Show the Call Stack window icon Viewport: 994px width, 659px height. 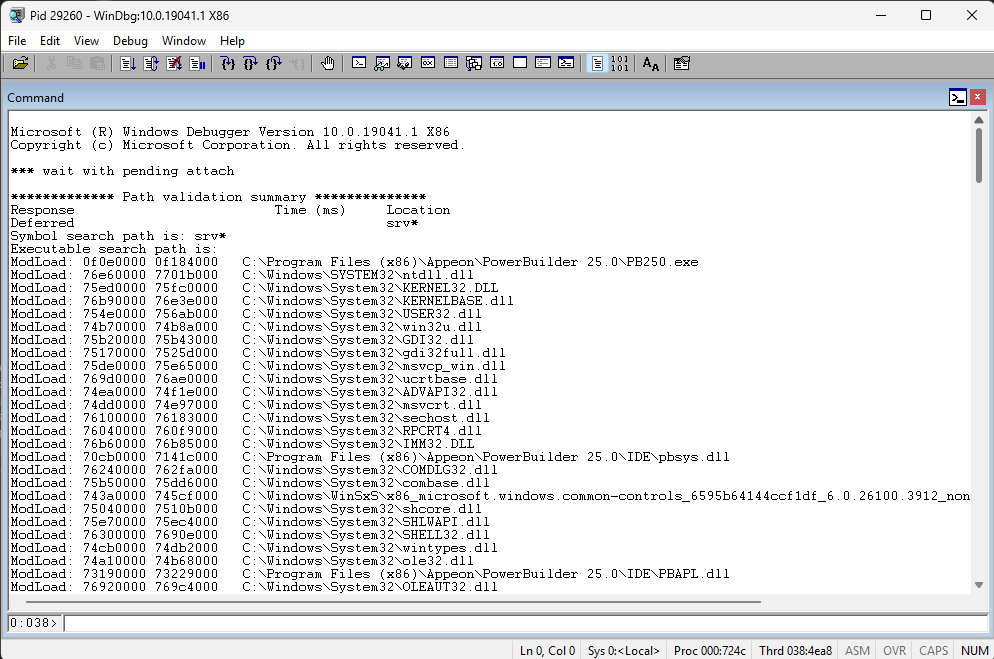474,63
